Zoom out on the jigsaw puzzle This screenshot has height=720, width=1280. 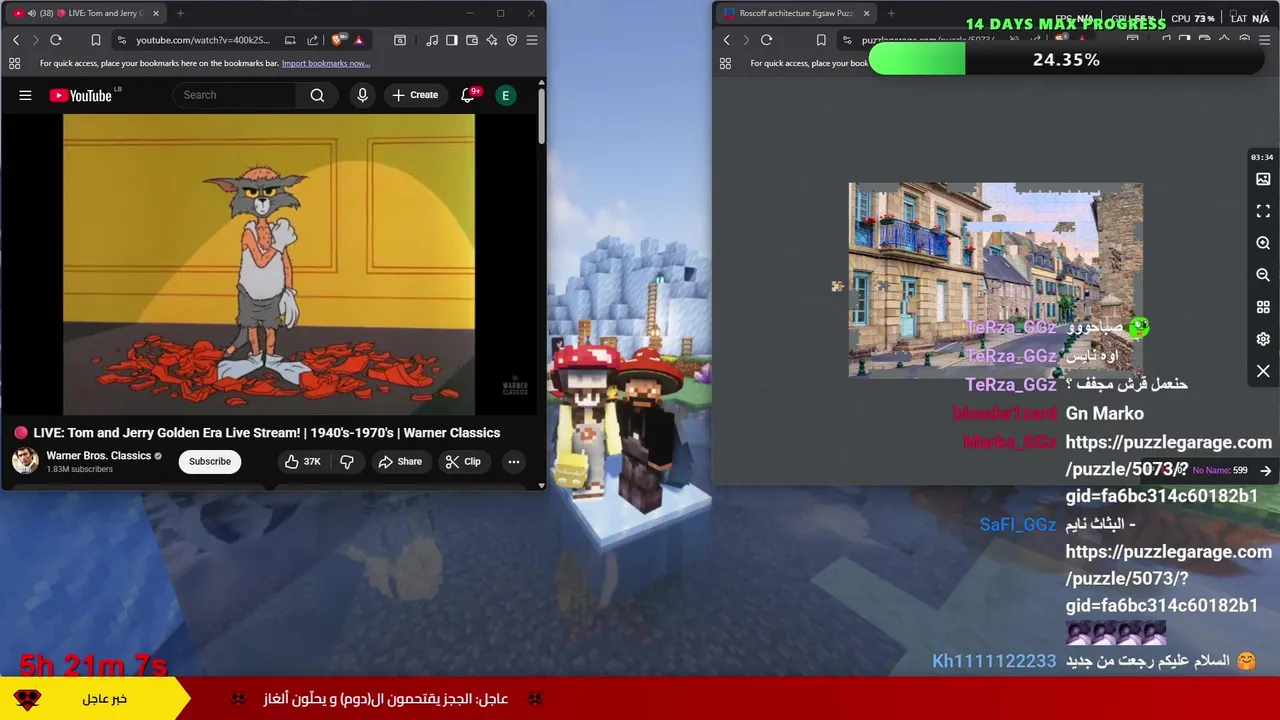point(1263,275)
